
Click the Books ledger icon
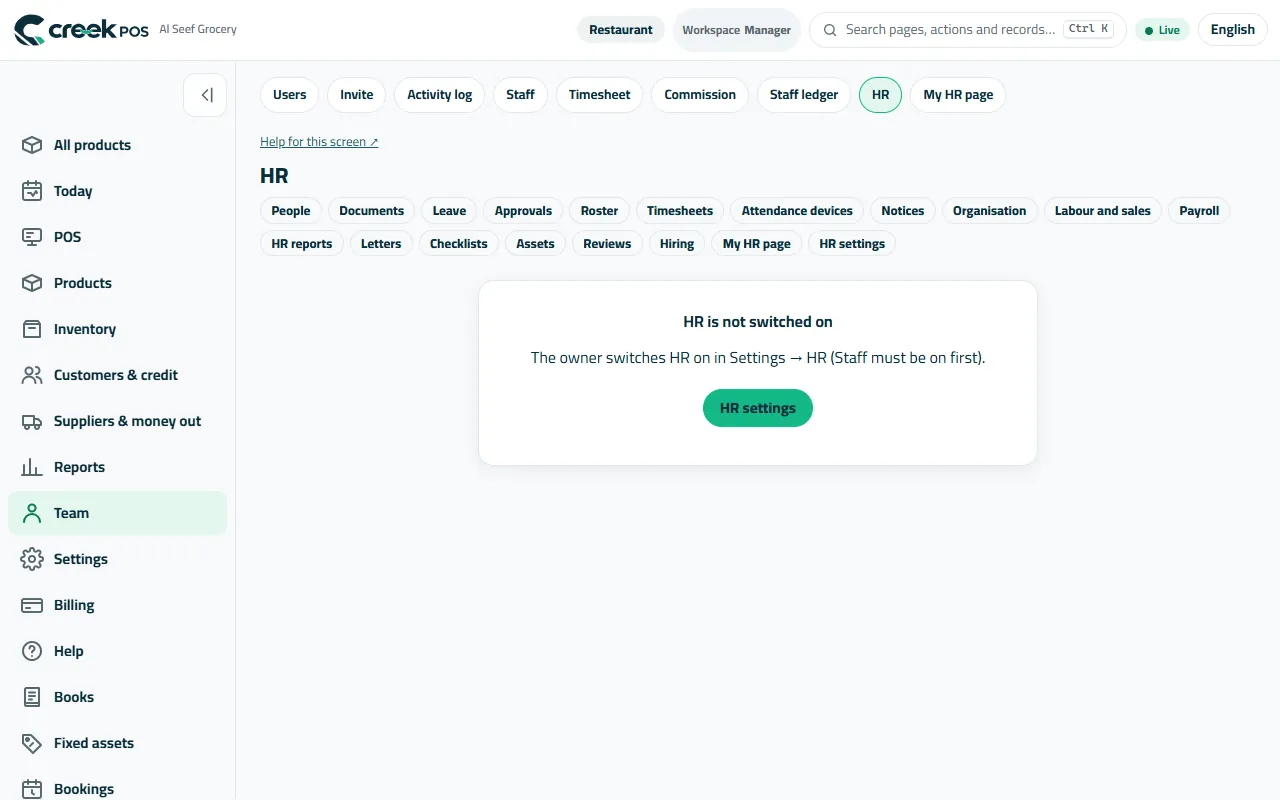32,697
